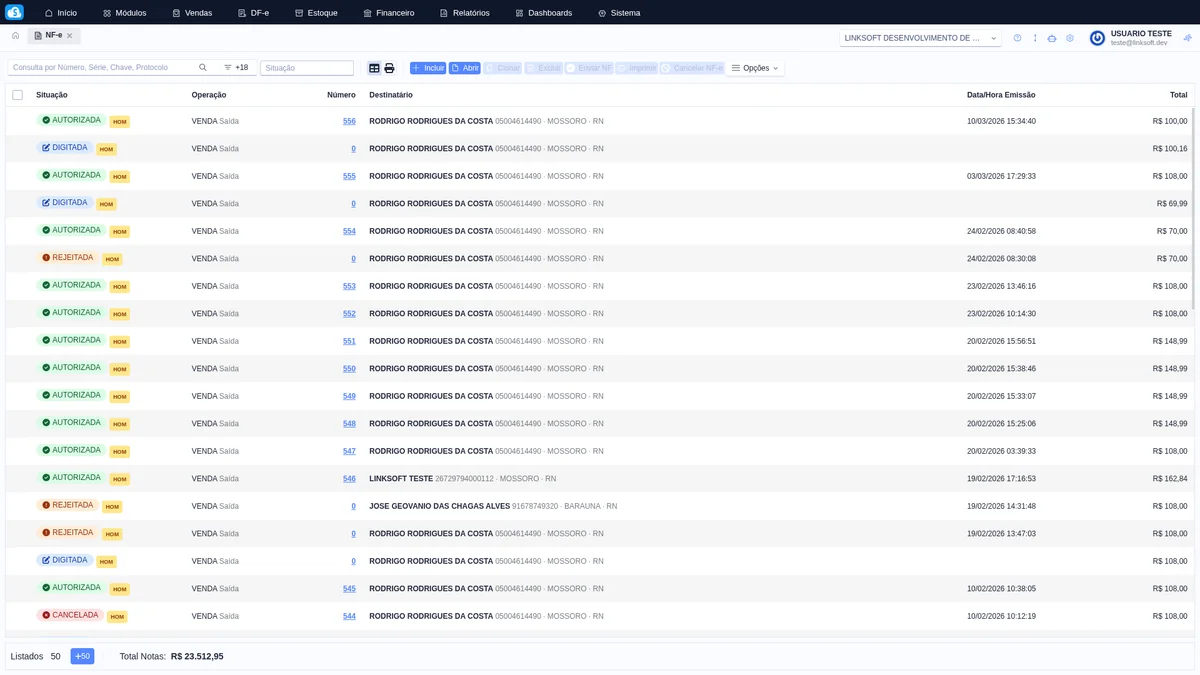1200x675 pixels.
Task: Switch to table grid view icon
Action: (x=374, y=68)
